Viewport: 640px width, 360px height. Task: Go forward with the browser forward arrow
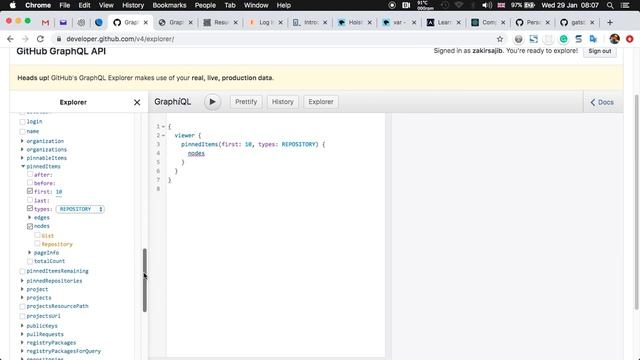coord(25,39)
